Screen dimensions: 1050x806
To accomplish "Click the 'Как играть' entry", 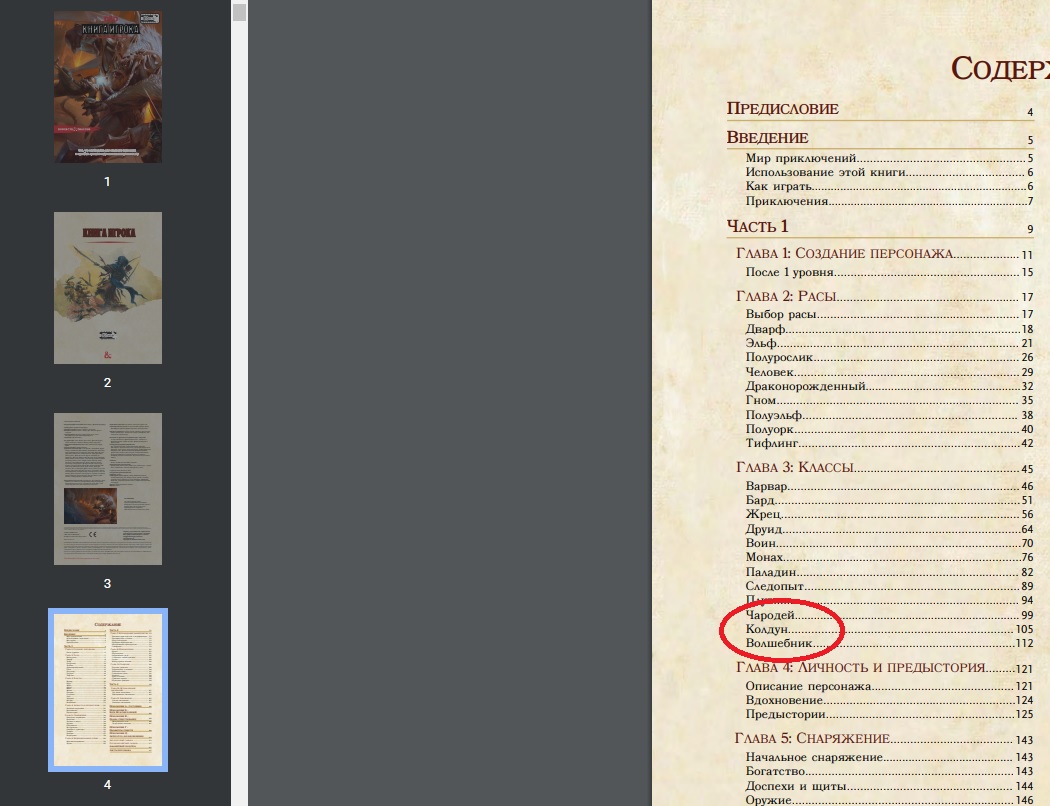I will tap(779, 186).
